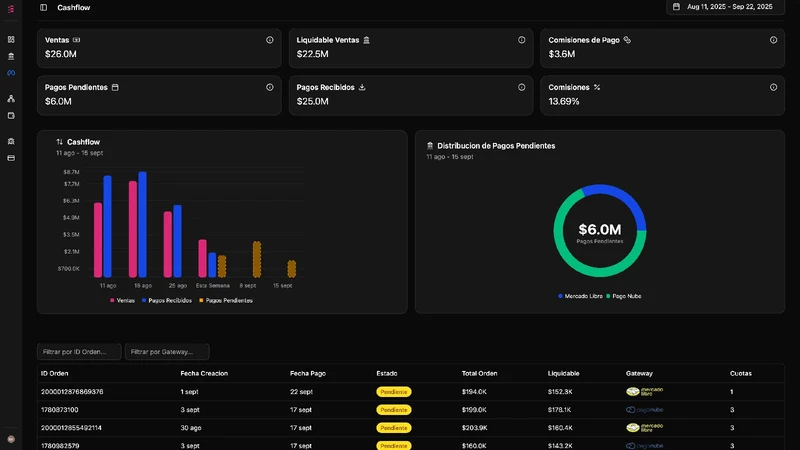Image resolution: width=800 pixels, height=450 pixels.
Task: Click the pink Ventas bar for 25 ago
Action: (x=167, y=244)
